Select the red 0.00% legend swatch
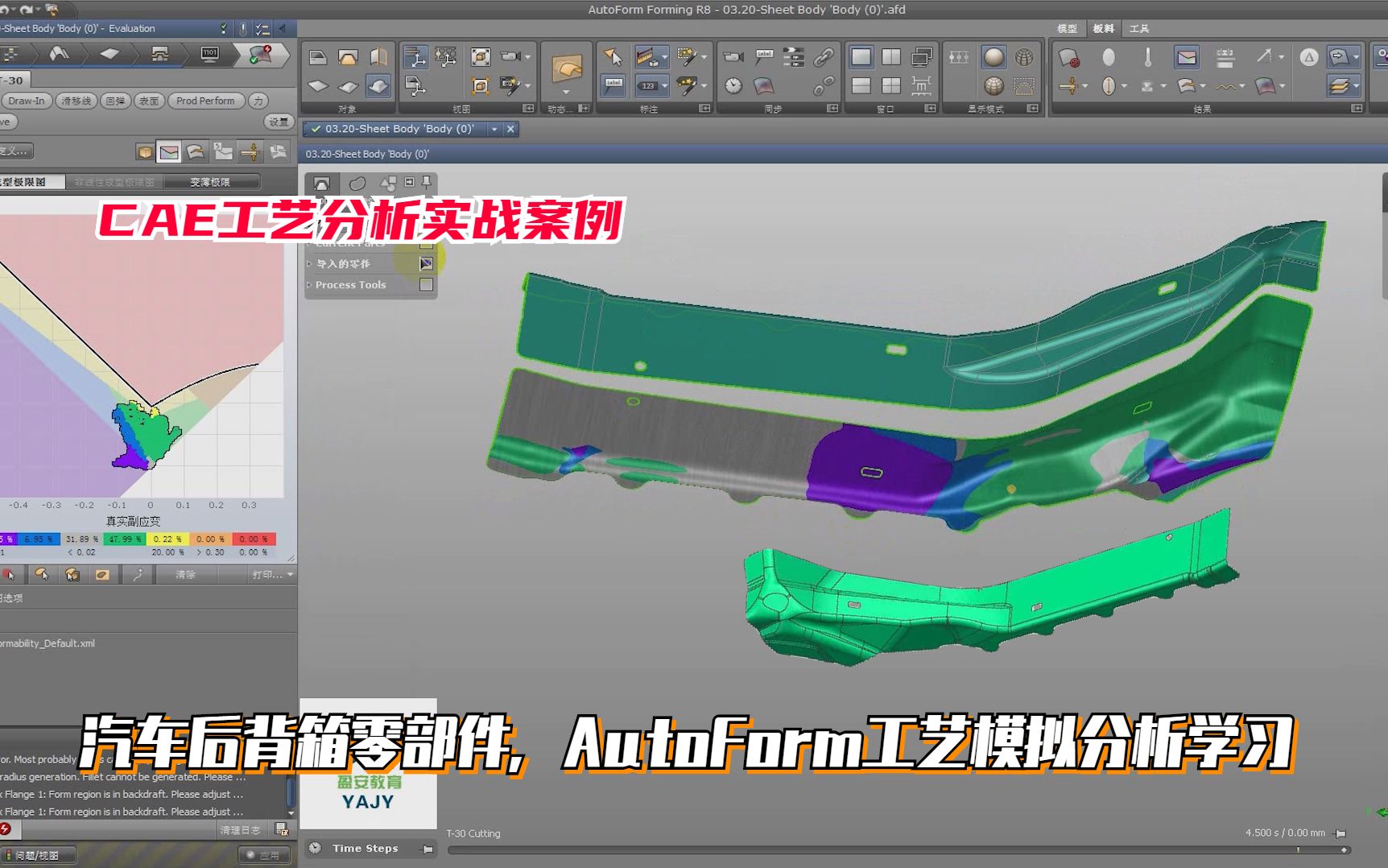The image size is (1388, 868). 254,539
